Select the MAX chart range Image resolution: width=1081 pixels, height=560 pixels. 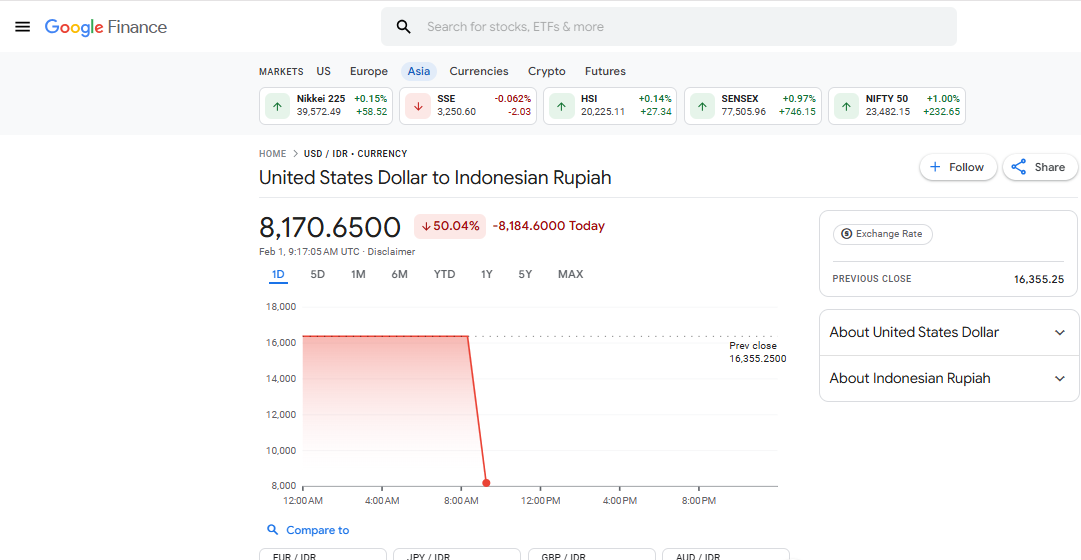click(x=570, y=274)
